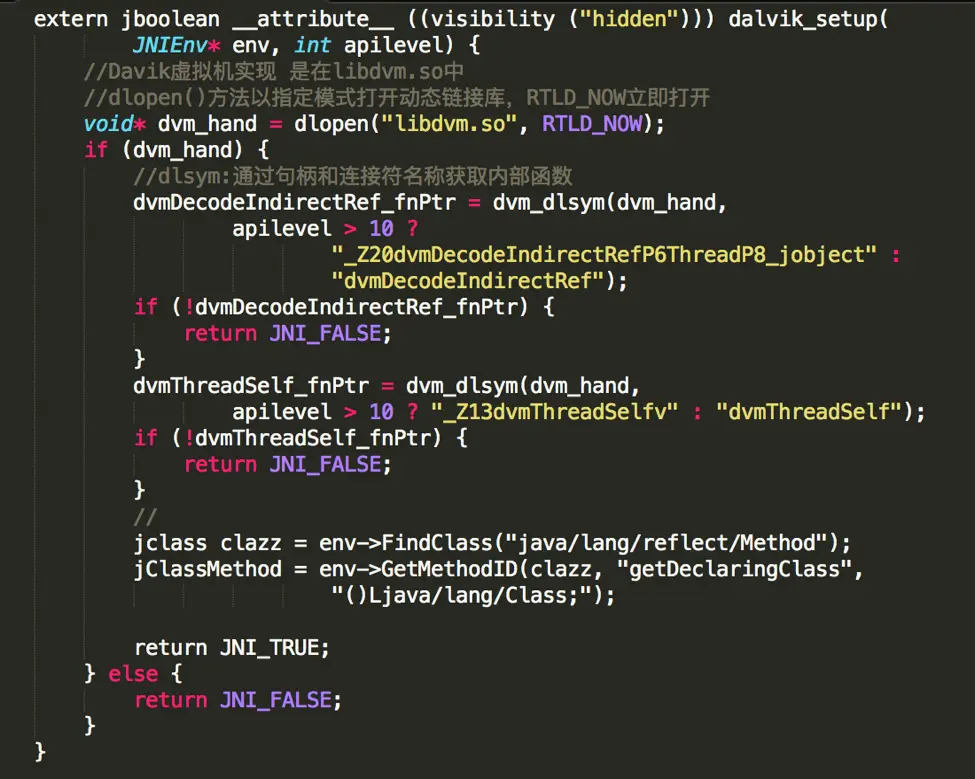Click the void* dvm_hand declaration
This screenshot has height=779, width=975.
pos(170,124)
